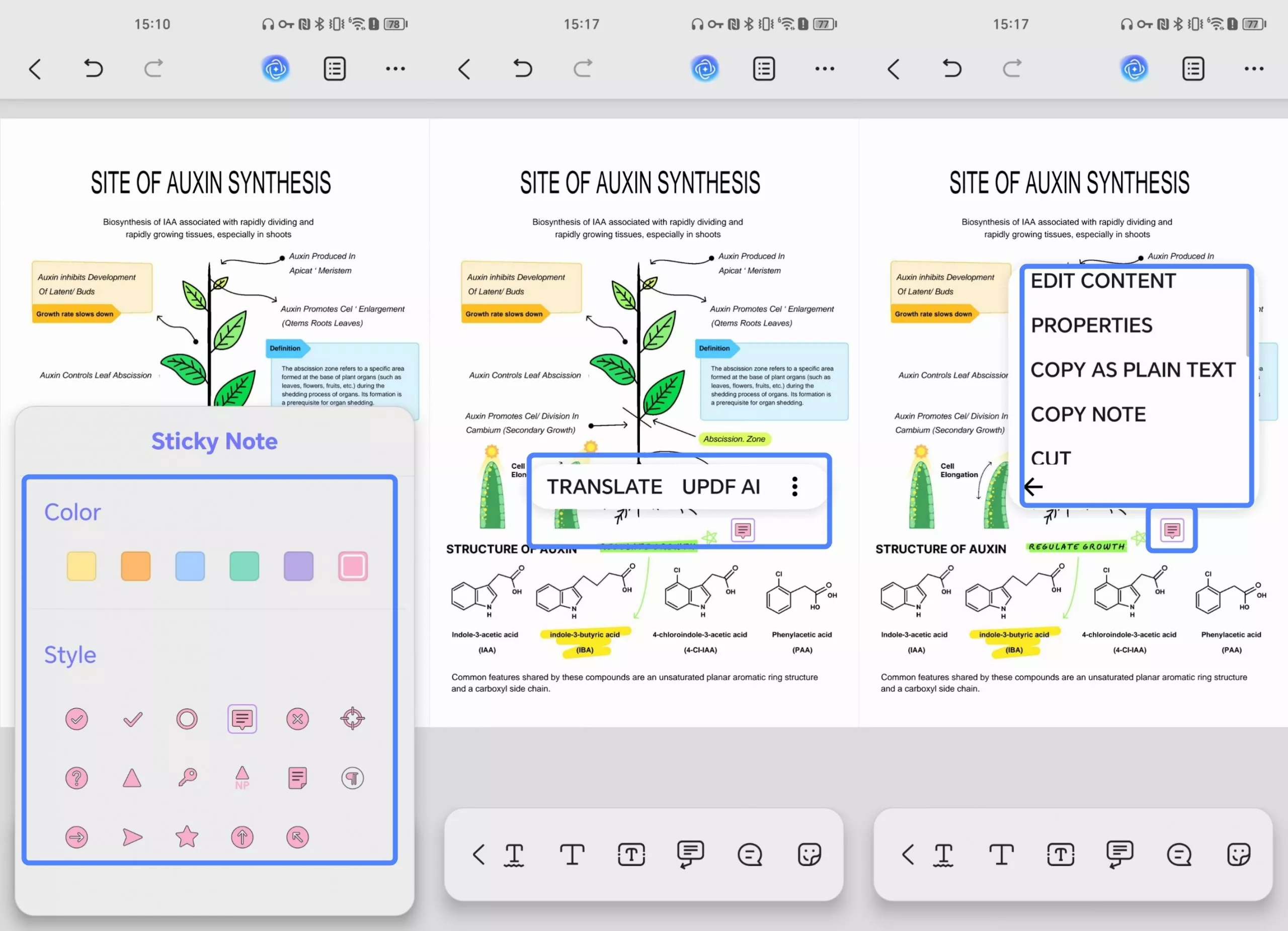Pick the orange color swatch
Viewport: 1288px width, 931px height.
136,566
